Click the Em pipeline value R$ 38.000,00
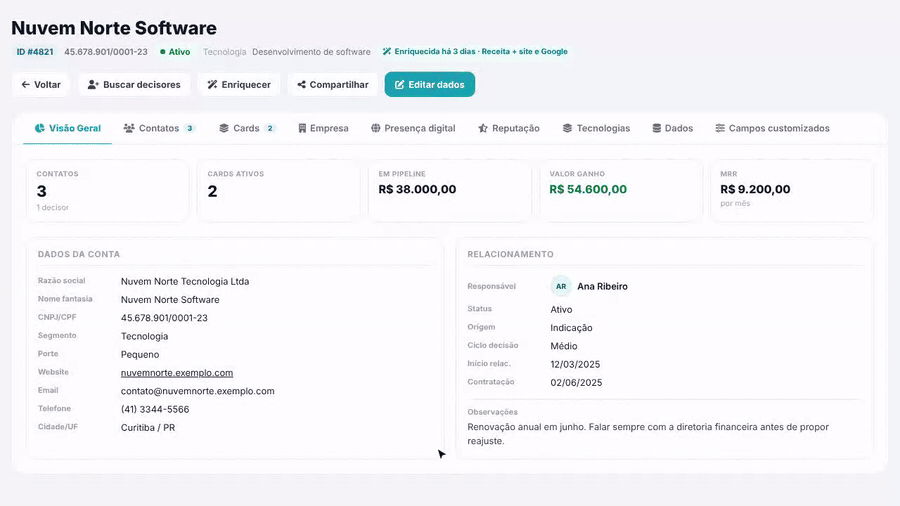900x506 pixels. click(417, 189)
